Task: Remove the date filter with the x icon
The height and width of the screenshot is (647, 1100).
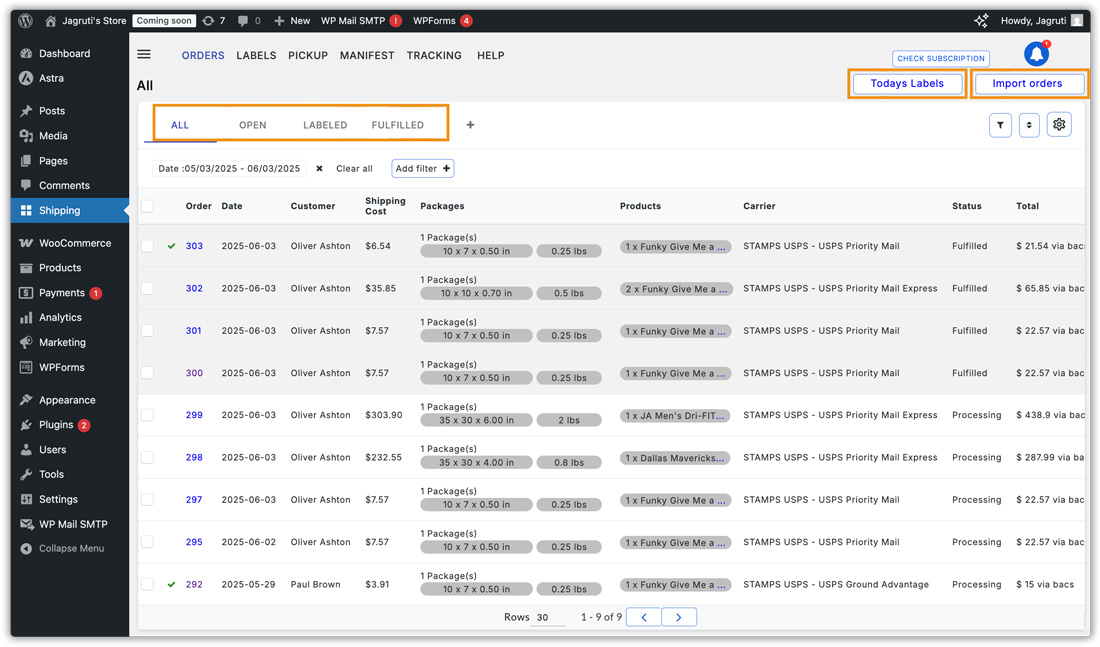Action: [x=319, y=168]
